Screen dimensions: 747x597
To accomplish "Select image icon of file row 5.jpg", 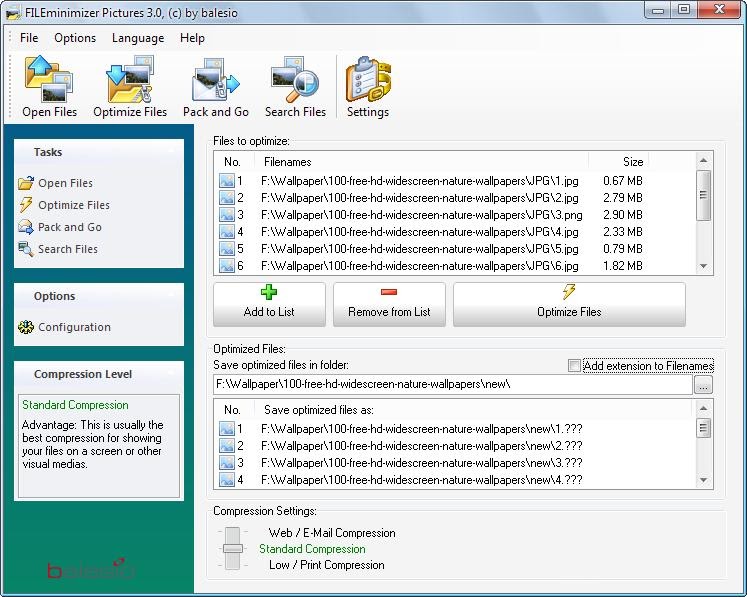I will [227, 249].
